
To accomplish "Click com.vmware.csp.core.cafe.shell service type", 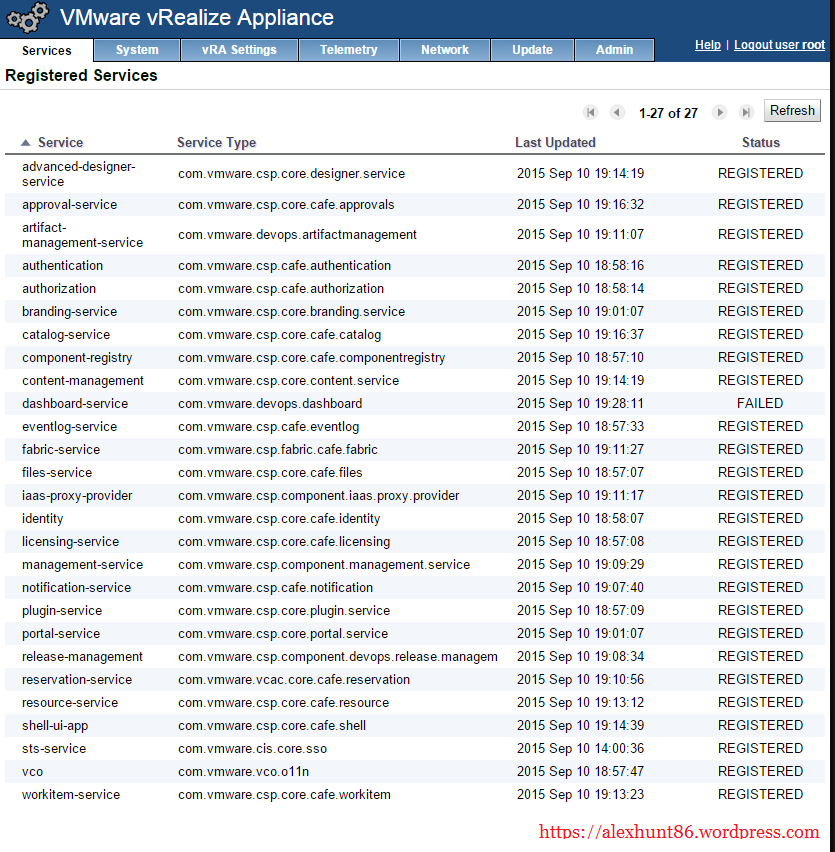I will pyautogui.click(x=272, y=725).
